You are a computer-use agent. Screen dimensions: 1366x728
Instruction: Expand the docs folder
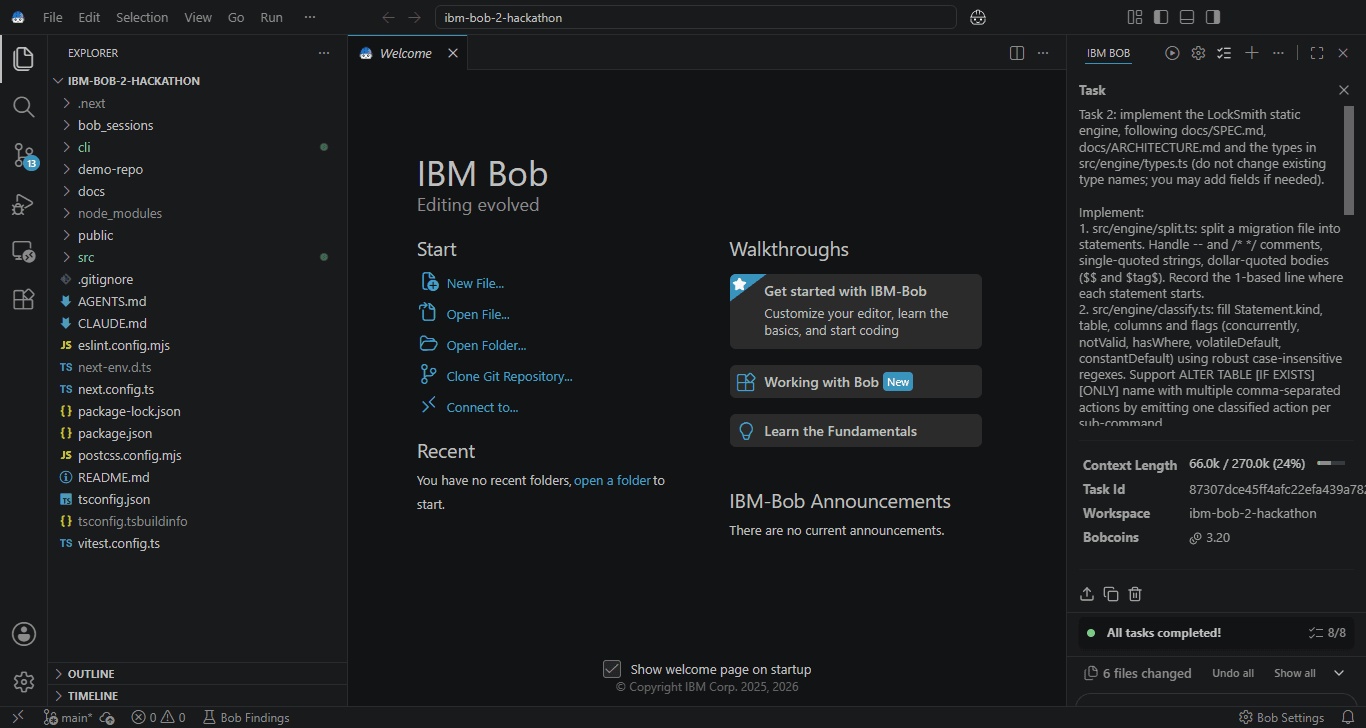pos(199,191)
